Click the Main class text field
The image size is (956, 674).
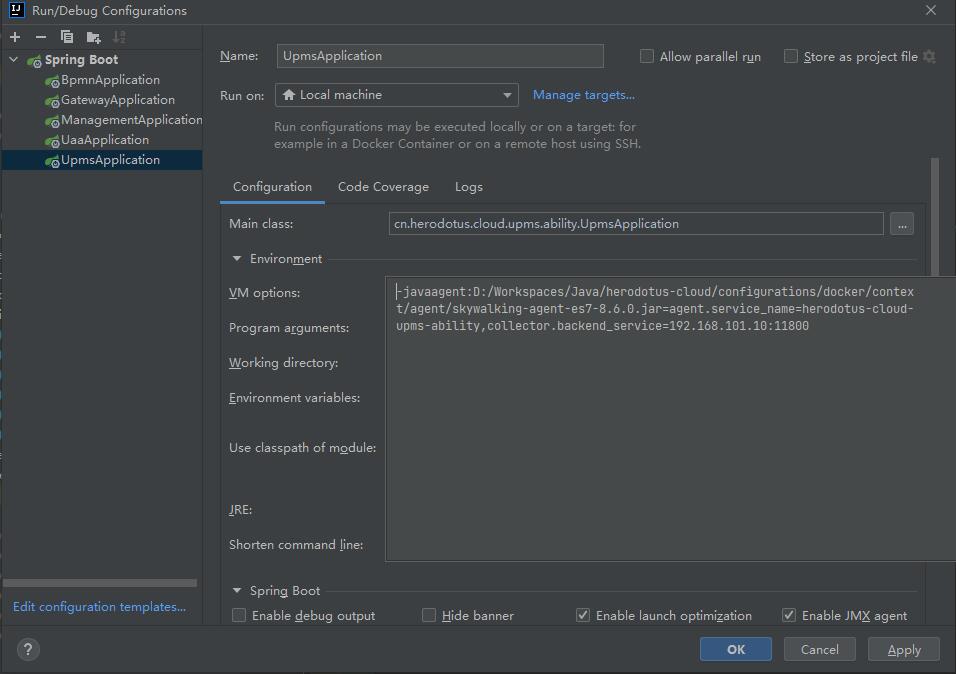(x=636, y=224)
